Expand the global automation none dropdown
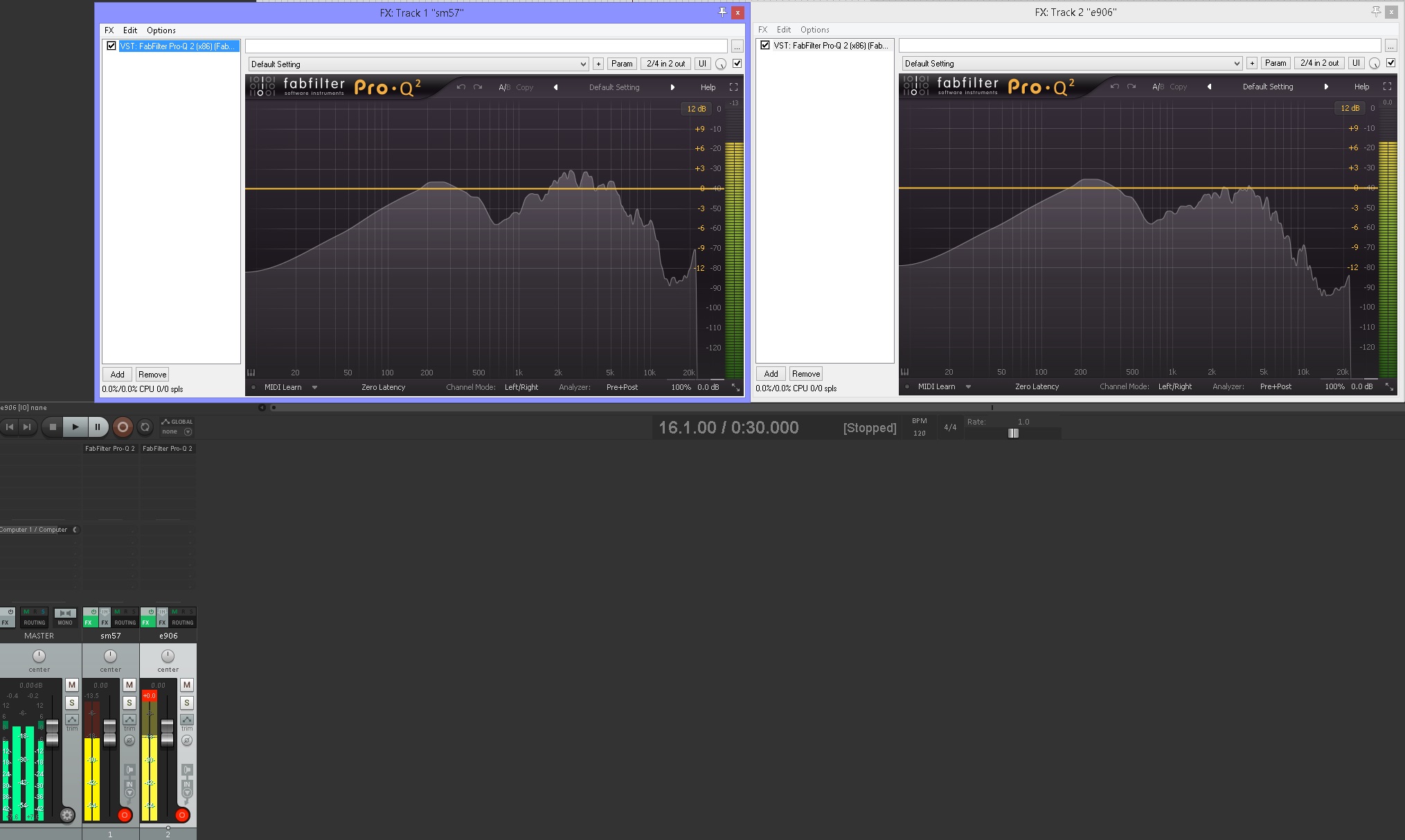Viewport: 1405px width, 840px height. 188,431
